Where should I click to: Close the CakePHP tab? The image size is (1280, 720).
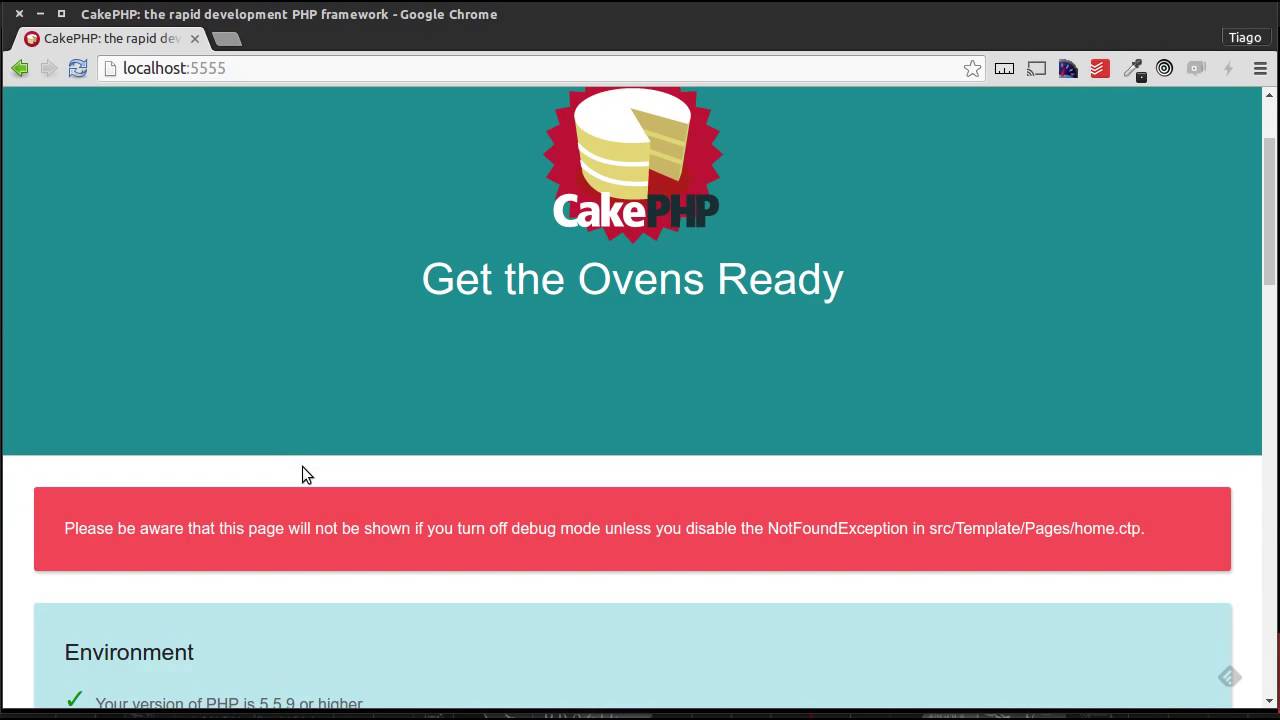coord(194,39)
